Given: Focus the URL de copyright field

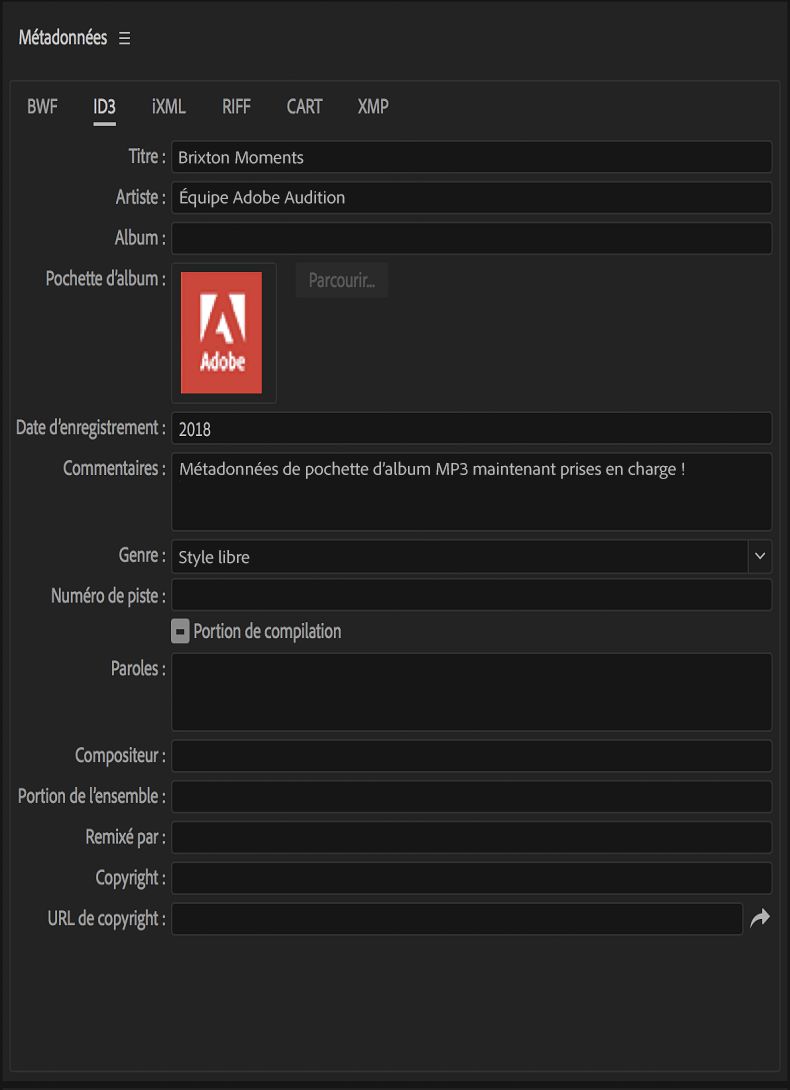Looking at the screenshot, I should pyautogui.click(x=457, y=919).
